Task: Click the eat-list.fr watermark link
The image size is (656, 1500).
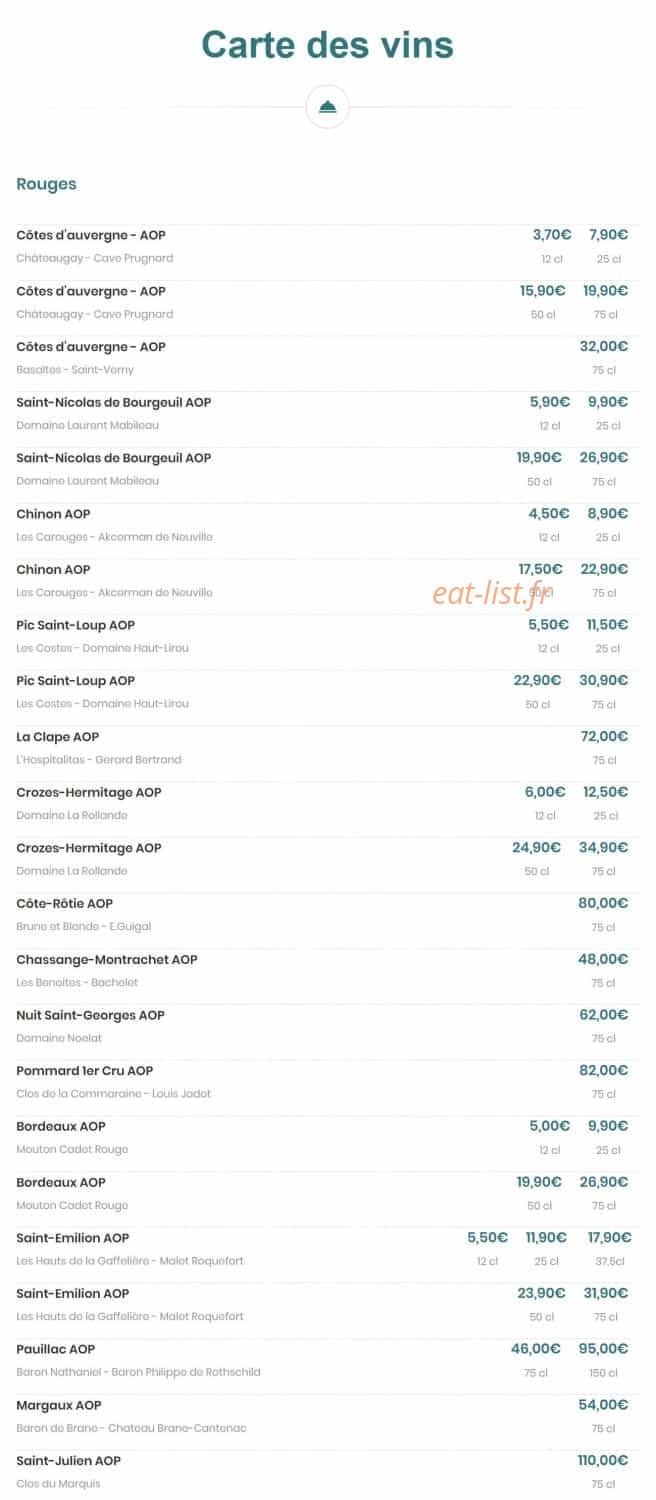Action: 494,591
